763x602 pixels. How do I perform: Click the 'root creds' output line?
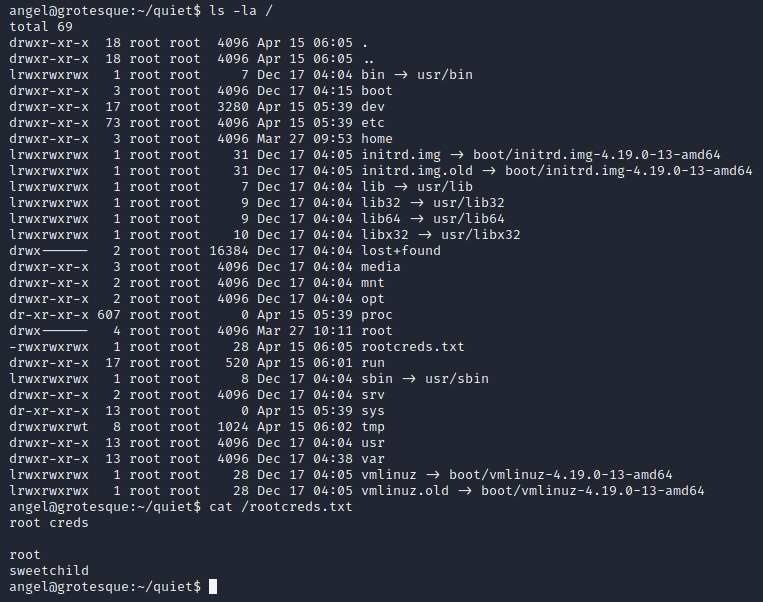(x=49, y=523)
